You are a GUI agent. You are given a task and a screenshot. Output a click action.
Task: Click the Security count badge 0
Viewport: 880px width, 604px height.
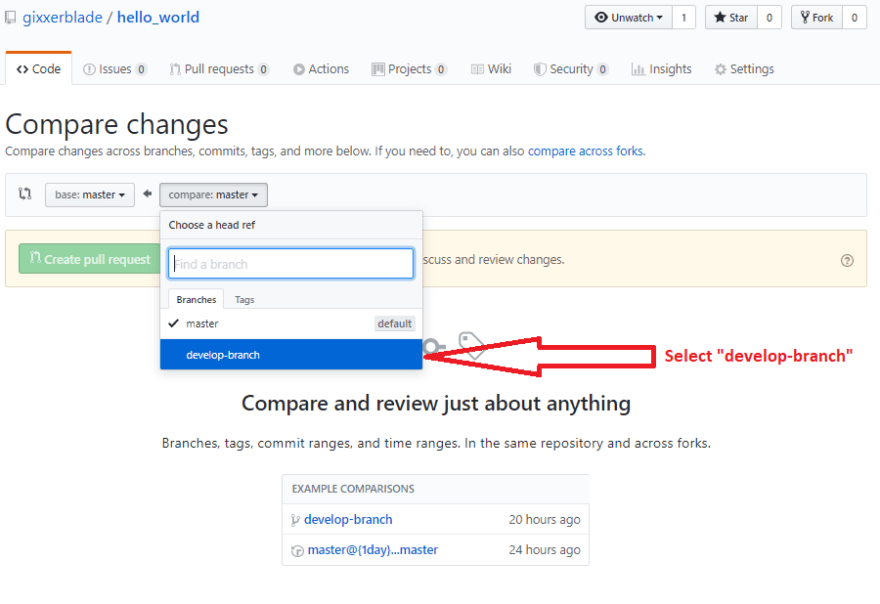(603, 70)
